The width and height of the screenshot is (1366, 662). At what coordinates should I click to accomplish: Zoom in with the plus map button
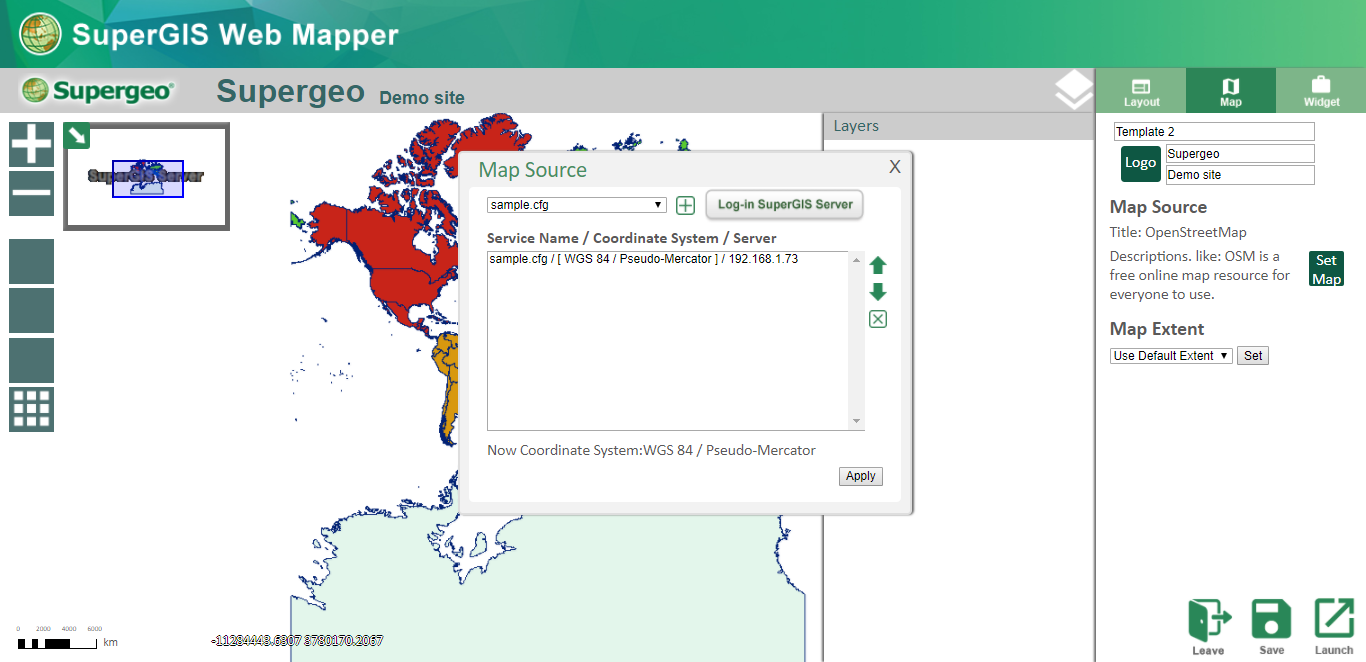pos(31,144)
